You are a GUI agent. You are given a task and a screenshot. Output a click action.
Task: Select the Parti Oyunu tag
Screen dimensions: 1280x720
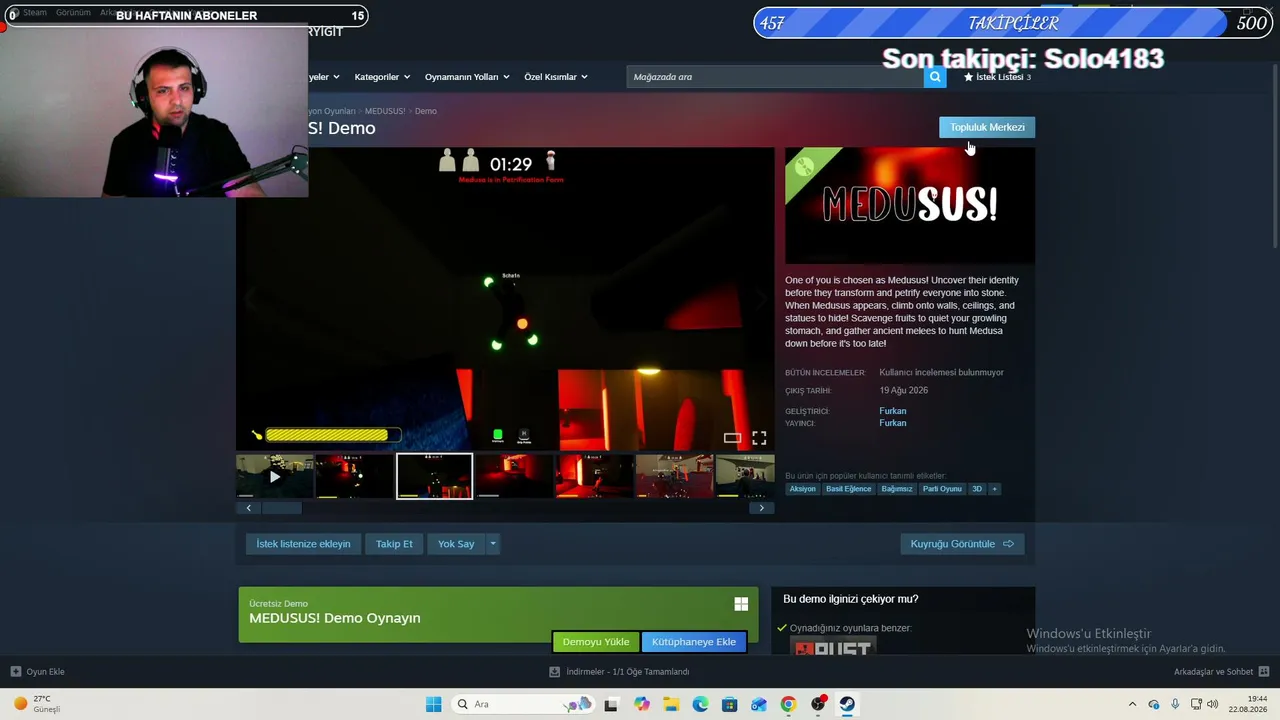coord(942,489)
